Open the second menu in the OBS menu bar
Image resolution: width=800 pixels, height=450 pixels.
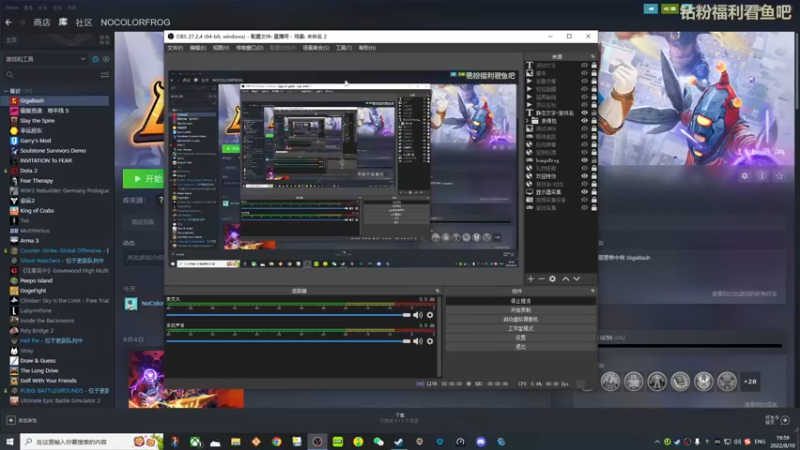click(198, 47)
